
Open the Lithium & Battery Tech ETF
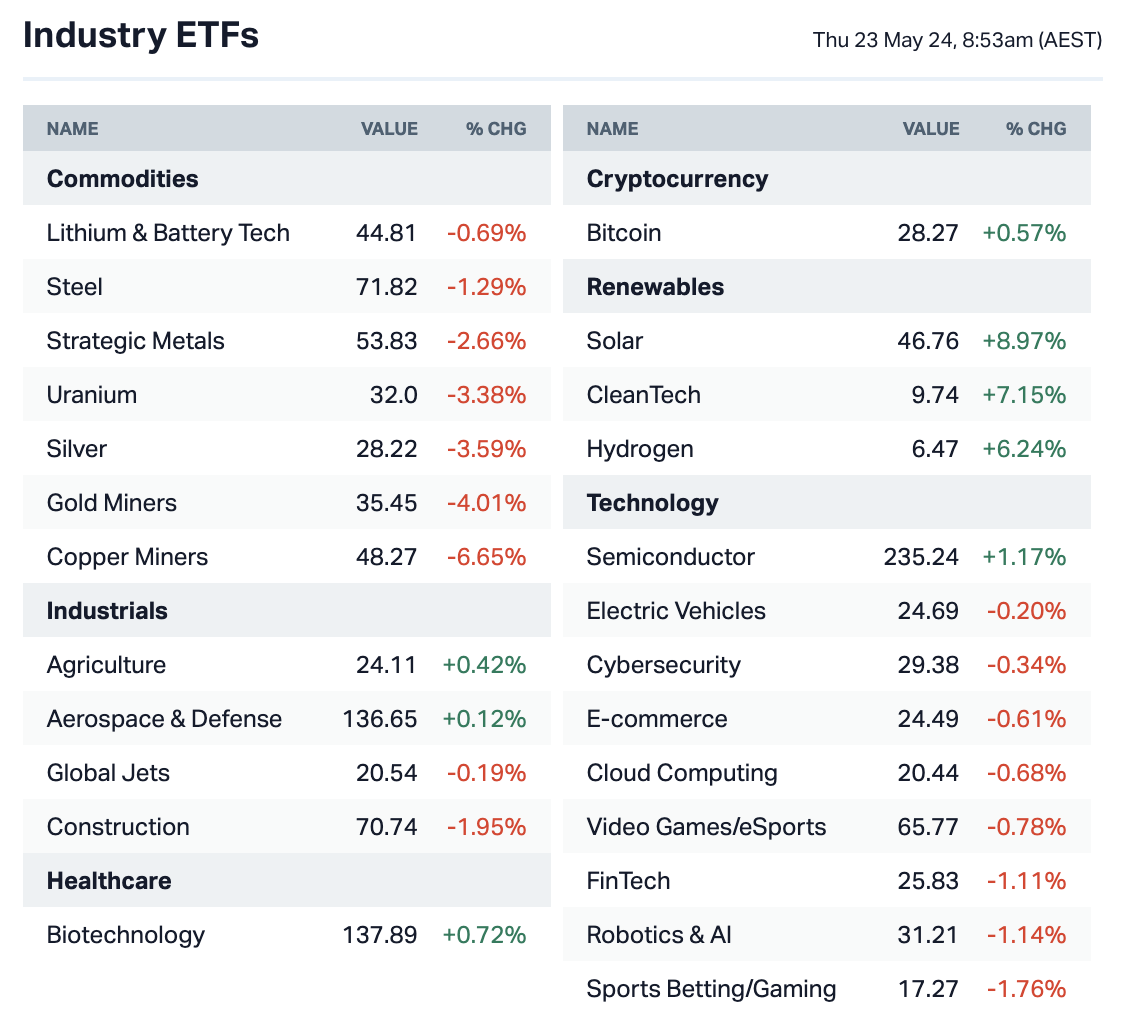(x=168, y=233)
